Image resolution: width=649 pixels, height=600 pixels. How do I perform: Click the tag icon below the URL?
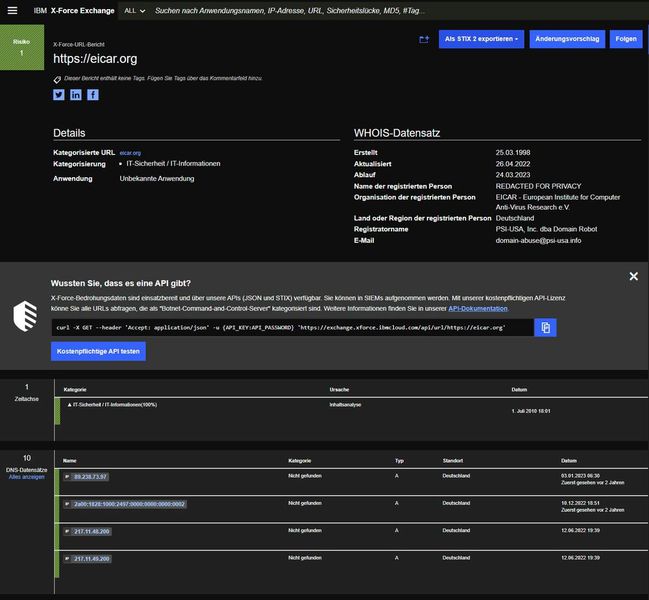[x=57, y=79]
